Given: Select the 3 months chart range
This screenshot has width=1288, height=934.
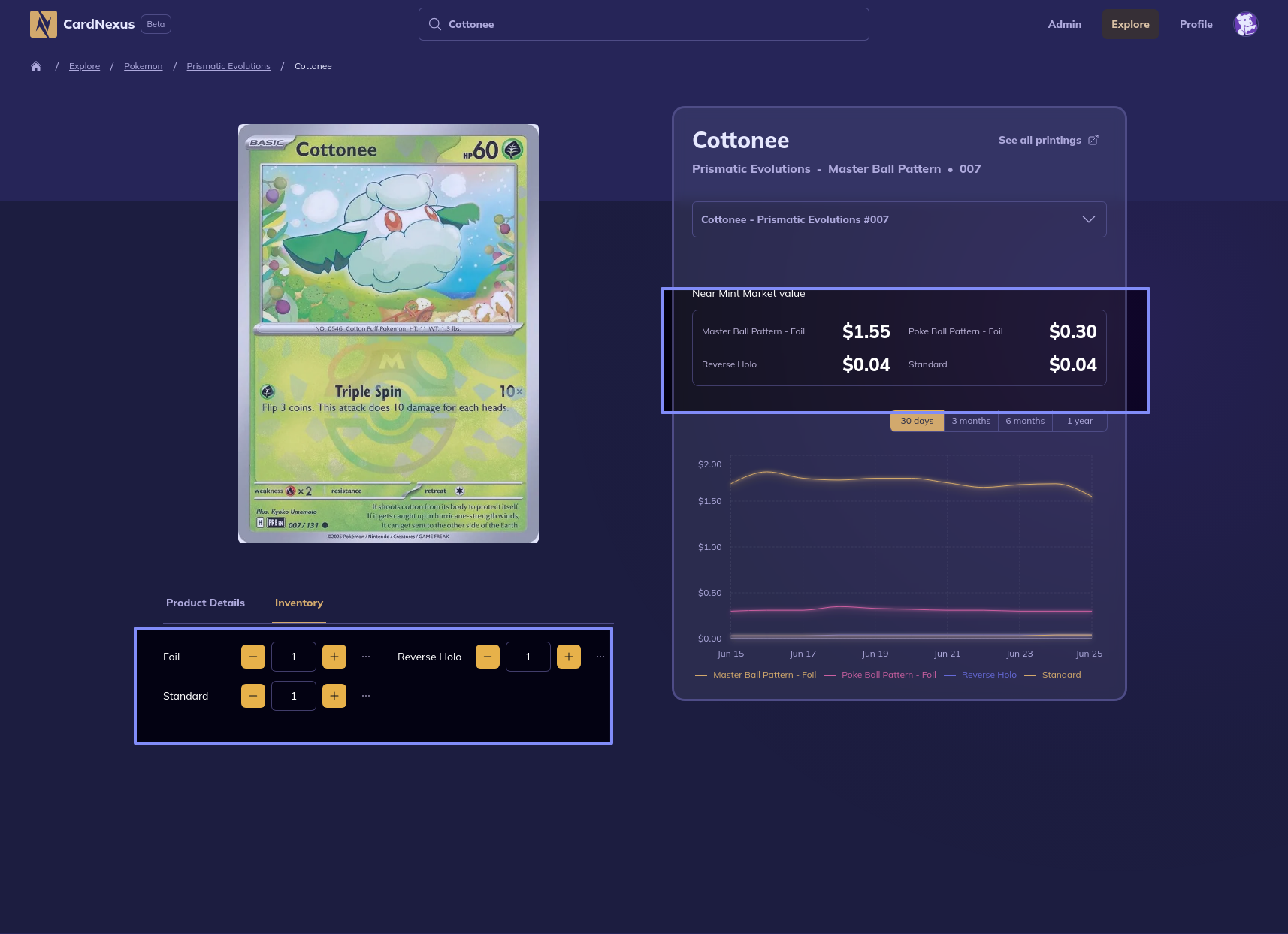Looking at the screenshot, I should pyautogui.click(x=971, y=421).
